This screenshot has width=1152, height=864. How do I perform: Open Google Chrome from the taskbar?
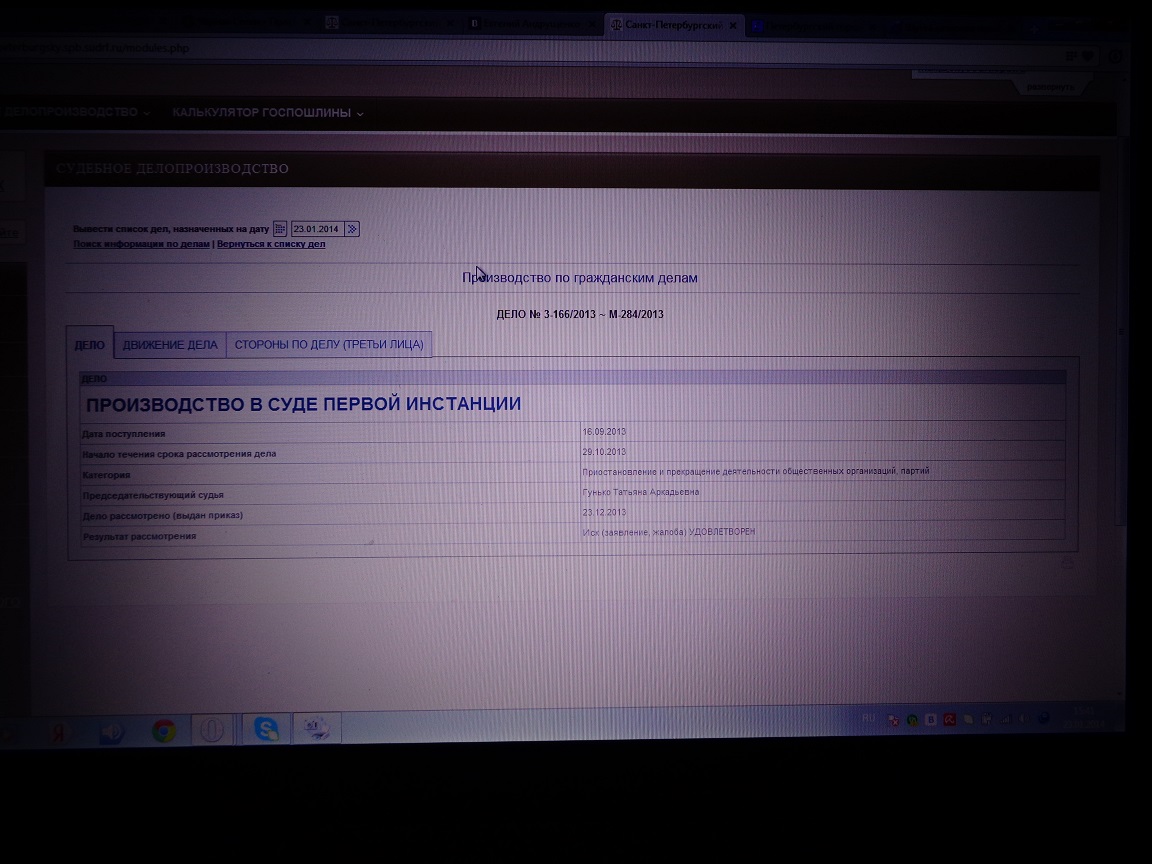coord(164,732)
